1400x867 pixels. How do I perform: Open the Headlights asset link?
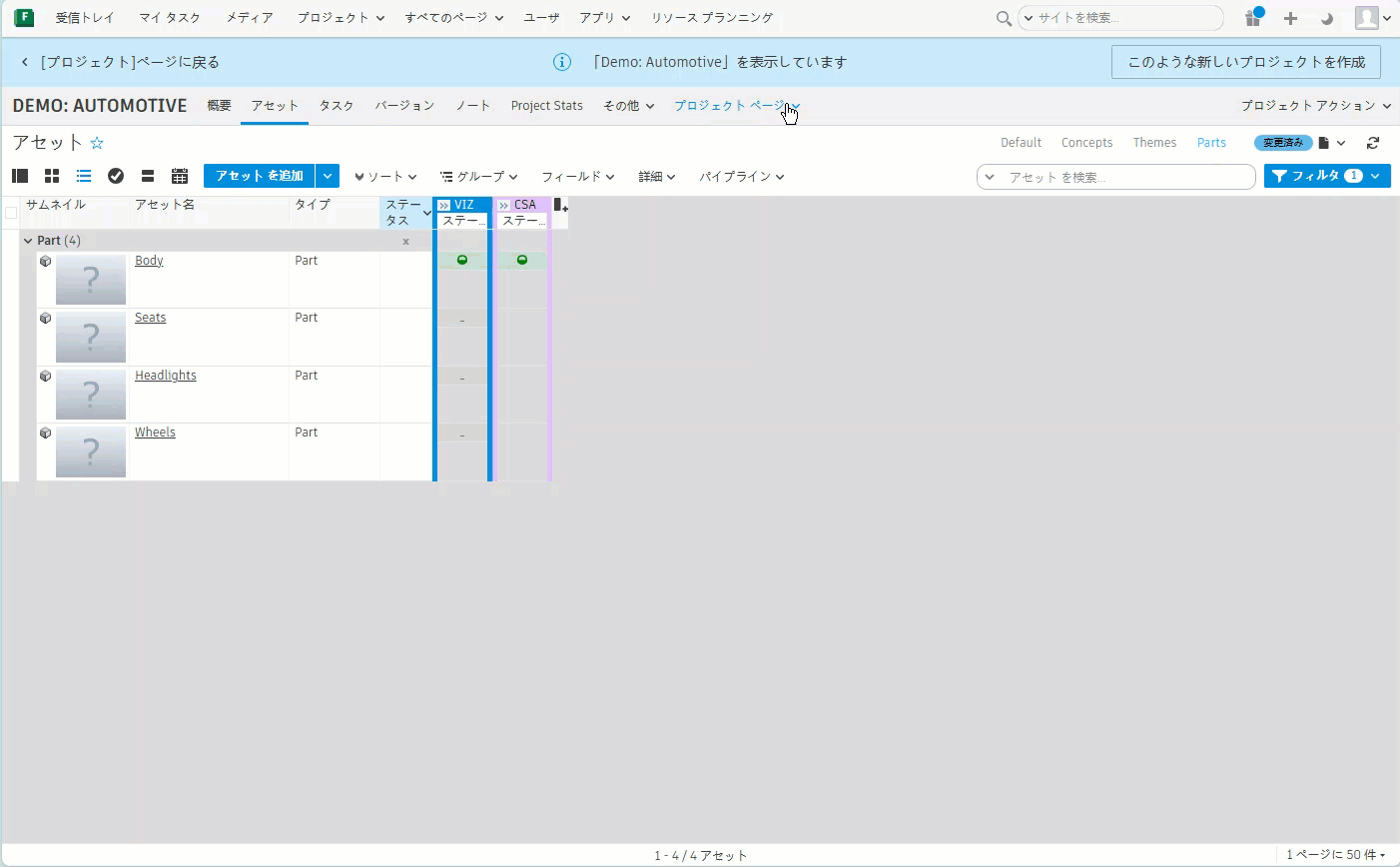coord(166,376)
